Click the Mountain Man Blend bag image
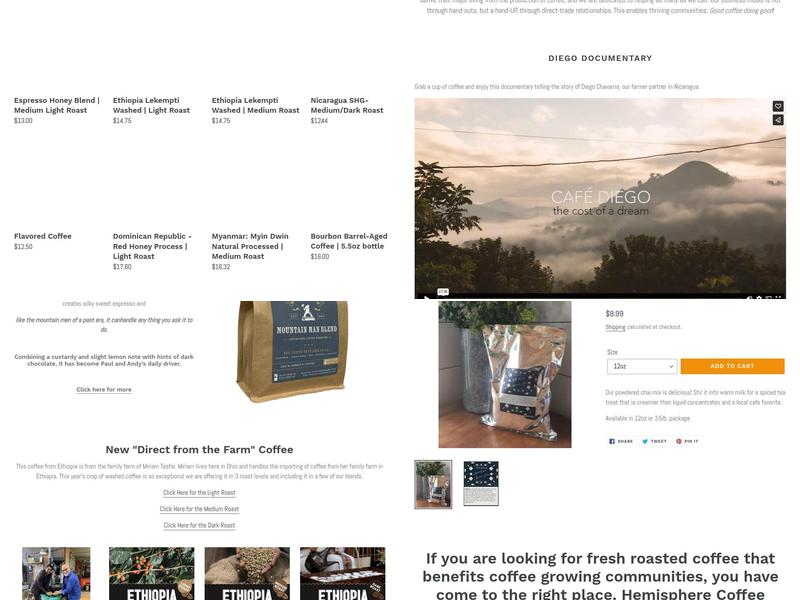The image size is (800, 600). [292, 351]
